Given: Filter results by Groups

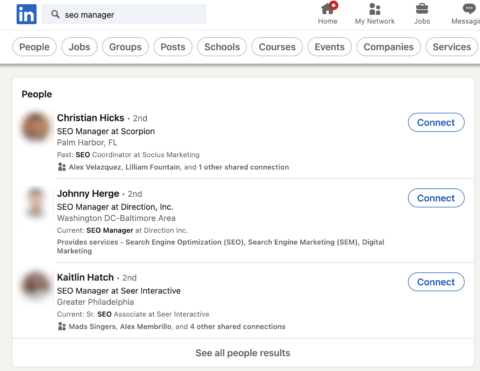Looking at the screenshot, I should pos(125,47).
